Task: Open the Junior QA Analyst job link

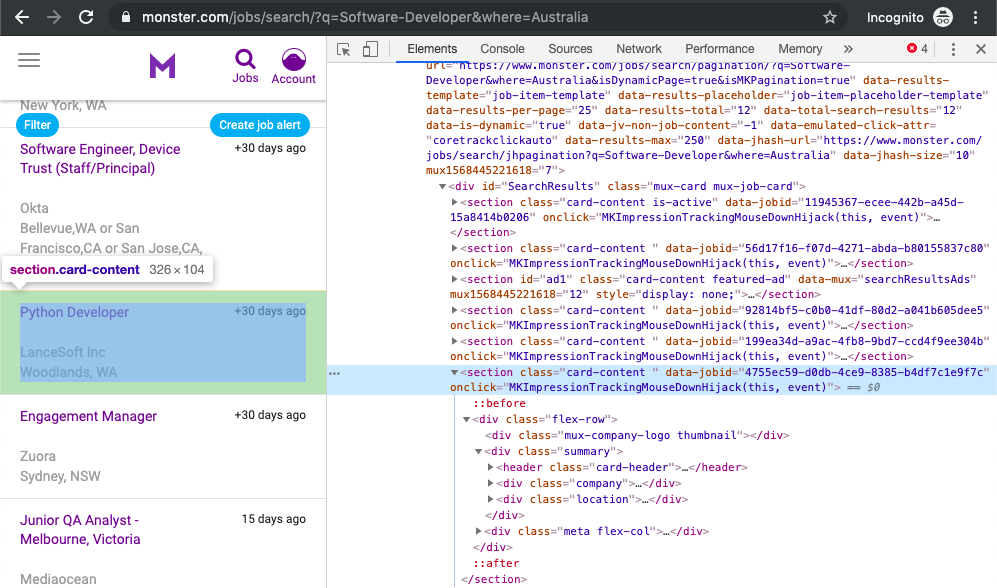Action: [x=80, y=530]
